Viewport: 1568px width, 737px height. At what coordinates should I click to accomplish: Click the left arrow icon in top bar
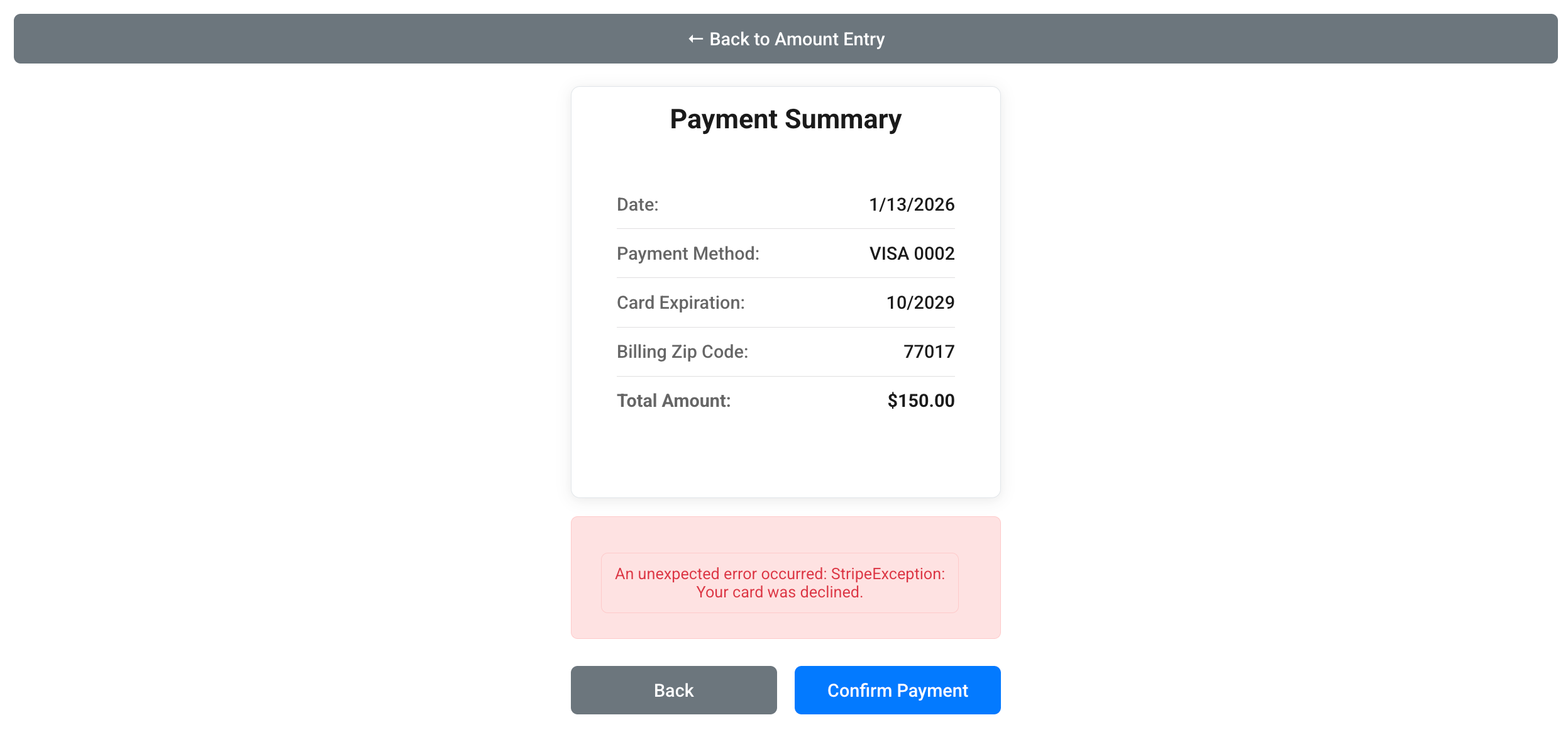695,39
